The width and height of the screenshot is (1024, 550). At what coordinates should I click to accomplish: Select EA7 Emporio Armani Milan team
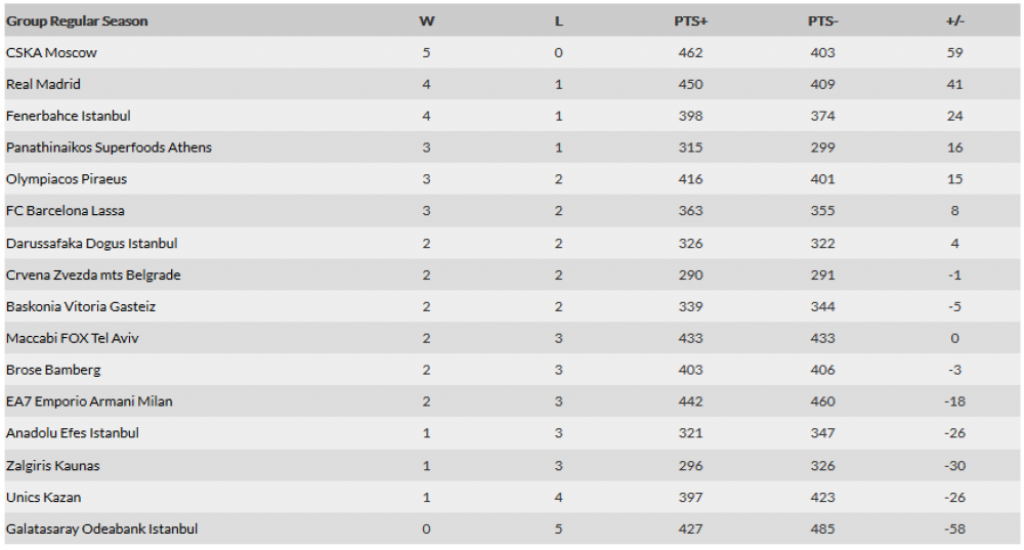89,402
